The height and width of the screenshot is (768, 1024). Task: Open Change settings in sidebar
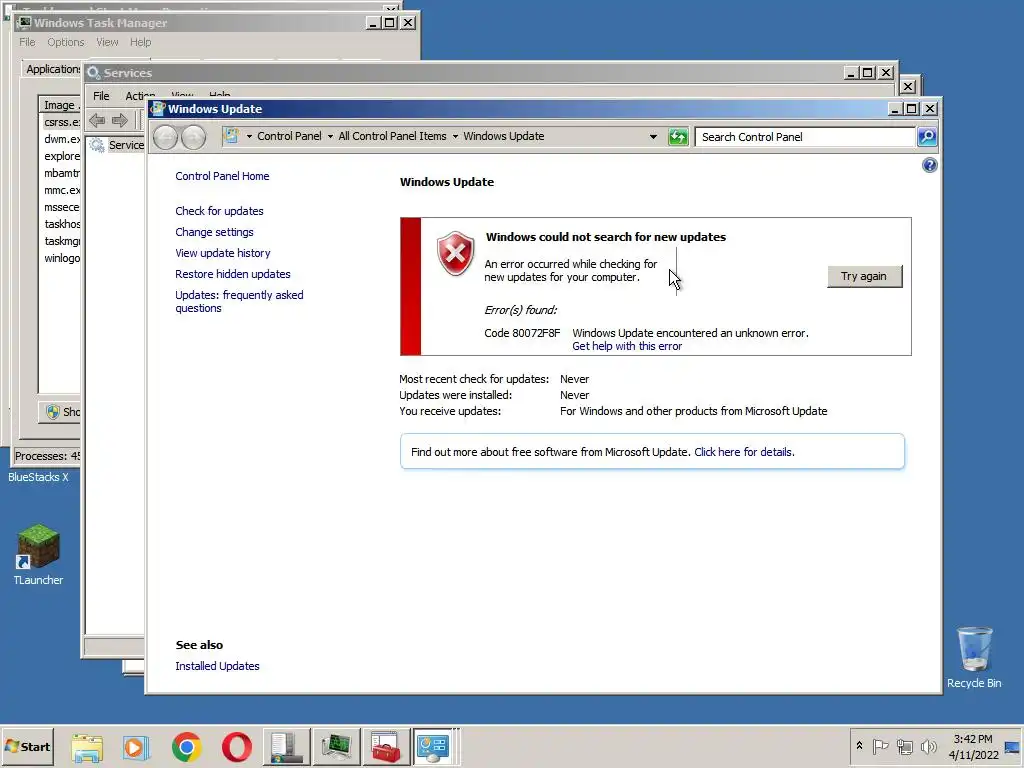click(x=214, y=232)
